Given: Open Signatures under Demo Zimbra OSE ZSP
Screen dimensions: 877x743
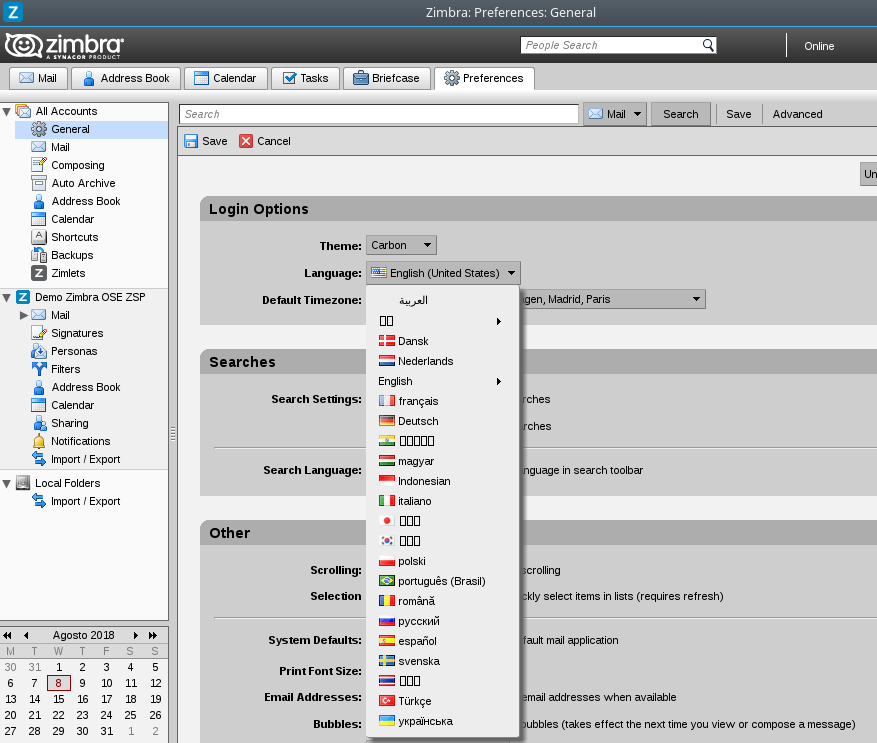Looking at the screenshot, I should click(x=77, y=333).
